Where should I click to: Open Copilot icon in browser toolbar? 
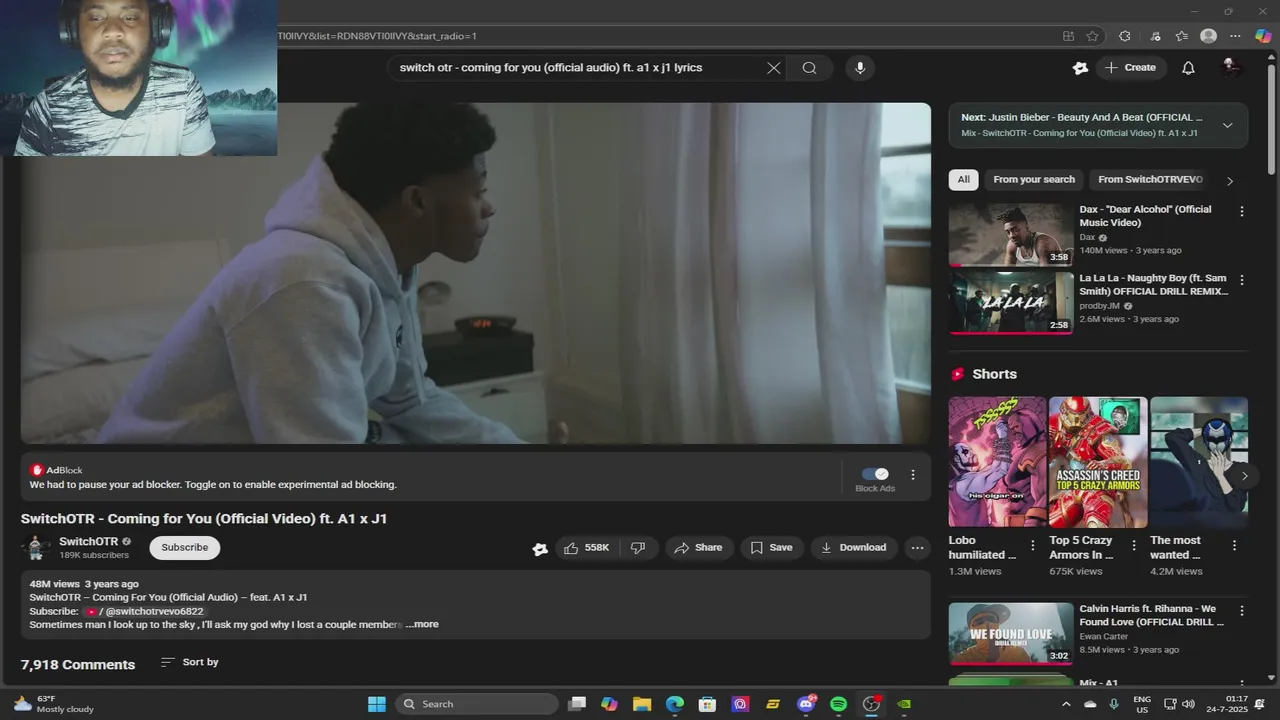pyautogui.click(x=1263, y=36)
